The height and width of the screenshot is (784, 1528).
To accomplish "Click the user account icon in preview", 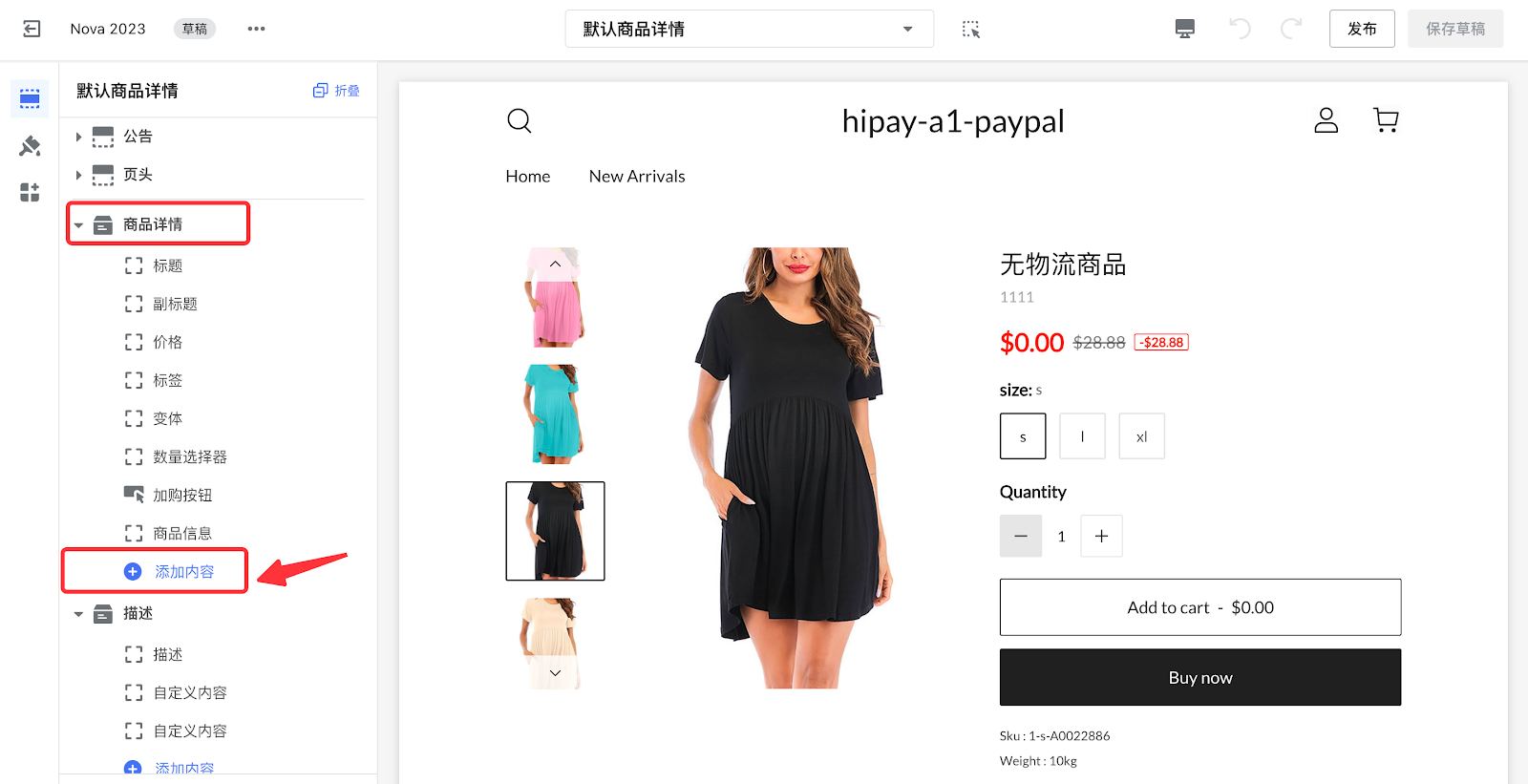I will pos(1326,119).
